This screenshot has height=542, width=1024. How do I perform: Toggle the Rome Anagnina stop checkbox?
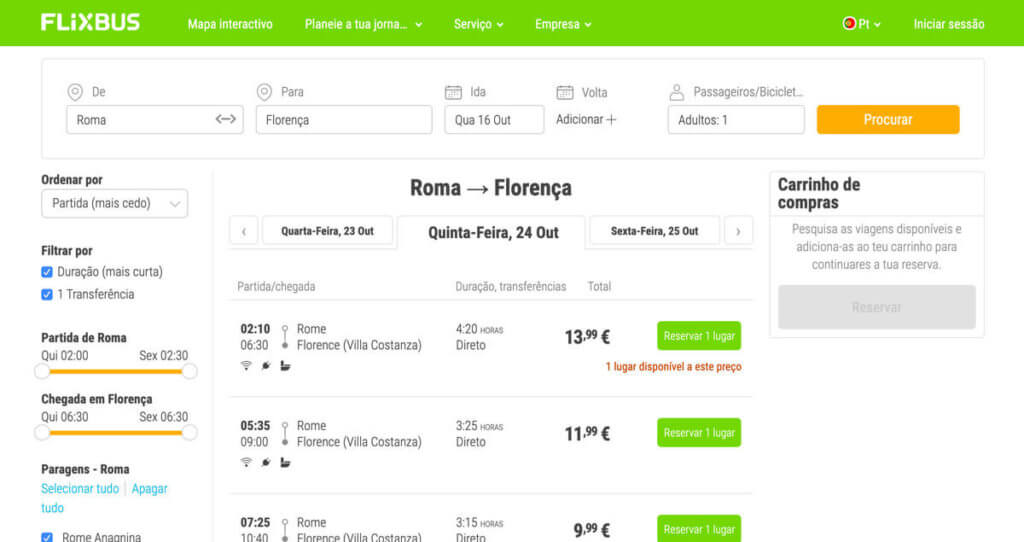pos(47,537)
